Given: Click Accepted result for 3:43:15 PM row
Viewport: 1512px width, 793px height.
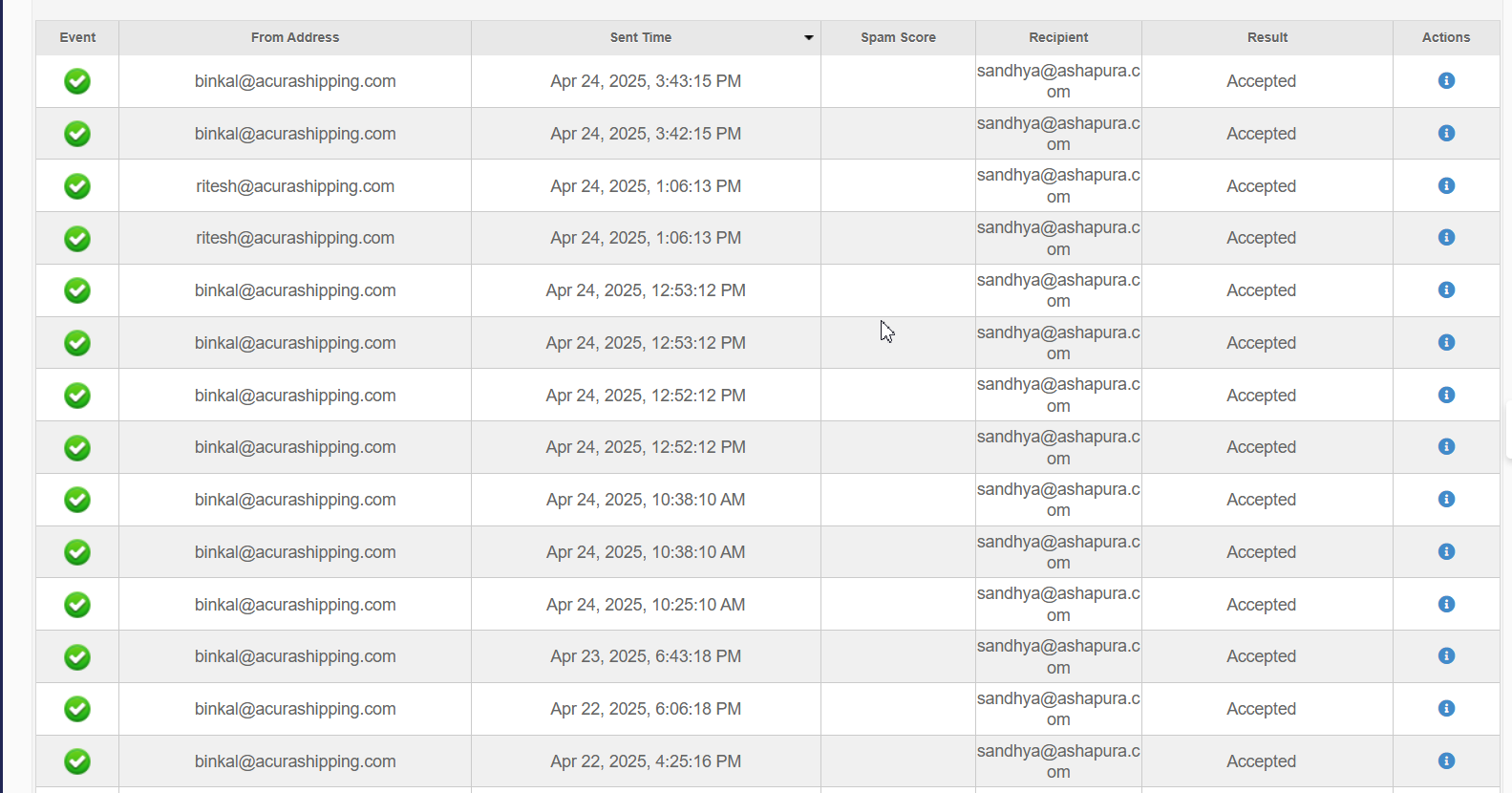Looking at the screenshot, I should tap(1261, 81).
